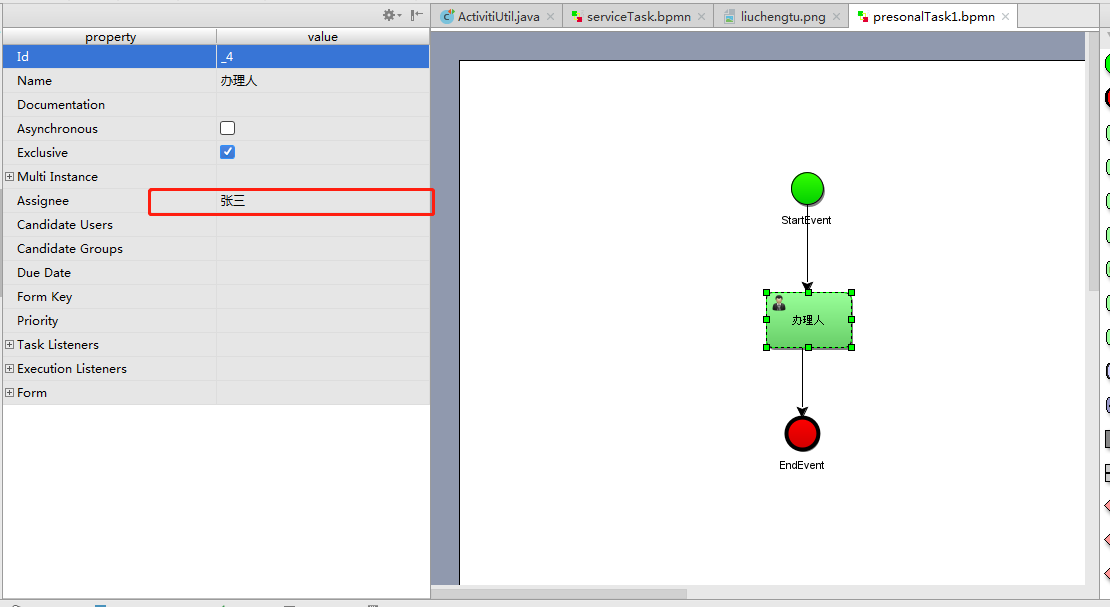The width and height of the screenshot is (1110, 607).
Task: Select the red EndEvent circle on canvas
Action: [x=802, y=433]
